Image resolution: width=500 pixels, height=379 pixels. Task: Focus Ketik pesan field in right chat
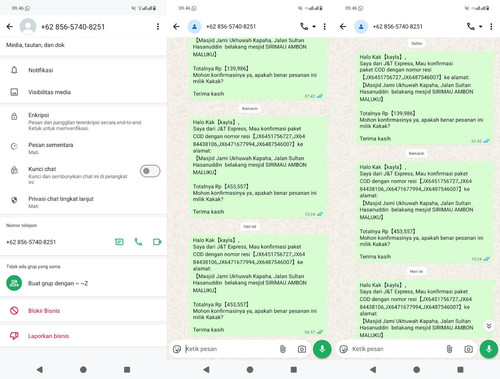click(397, 349)
